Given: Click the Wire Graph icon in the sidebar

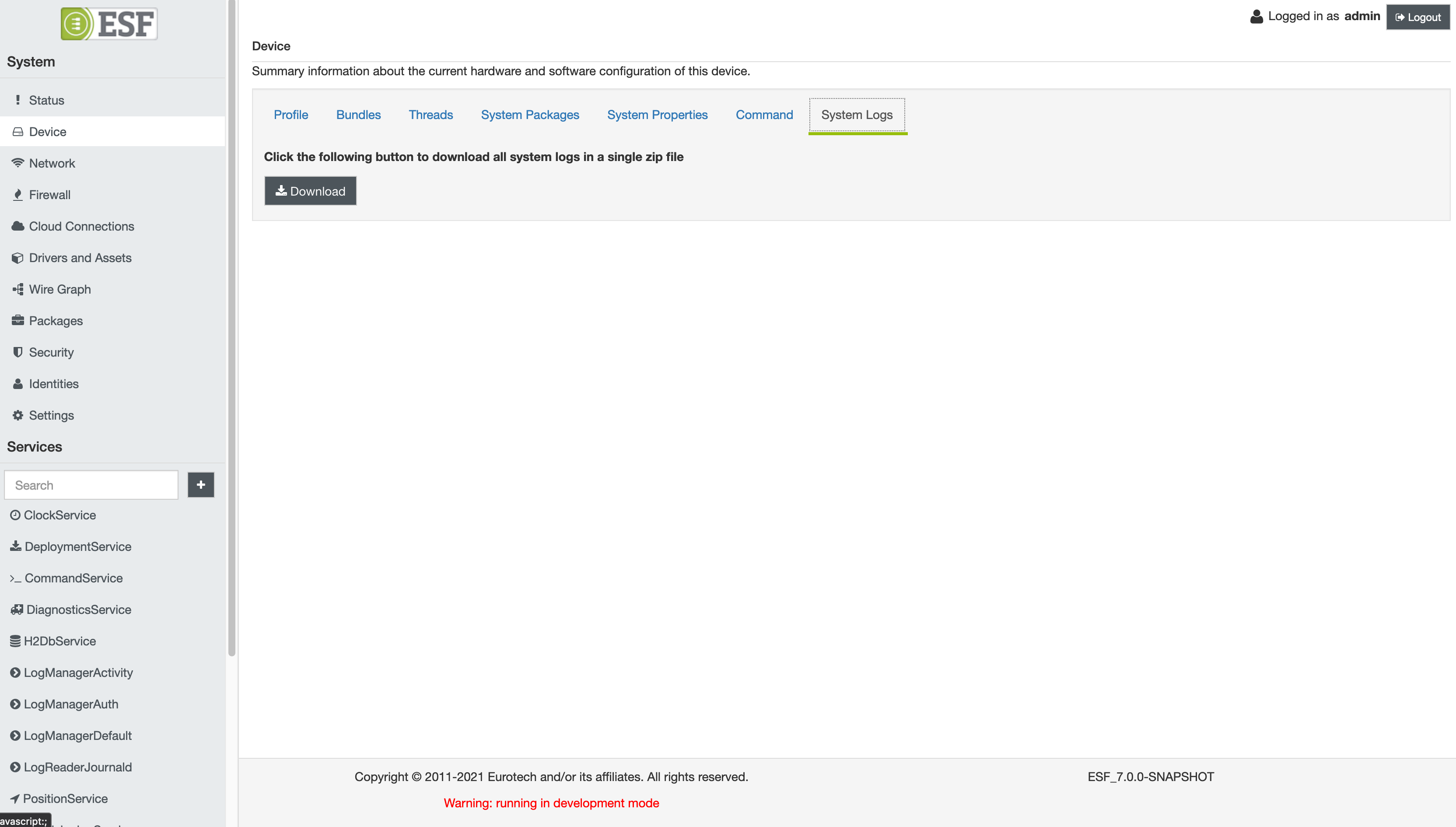Looking at the screenshot, I should pos(17,289).
